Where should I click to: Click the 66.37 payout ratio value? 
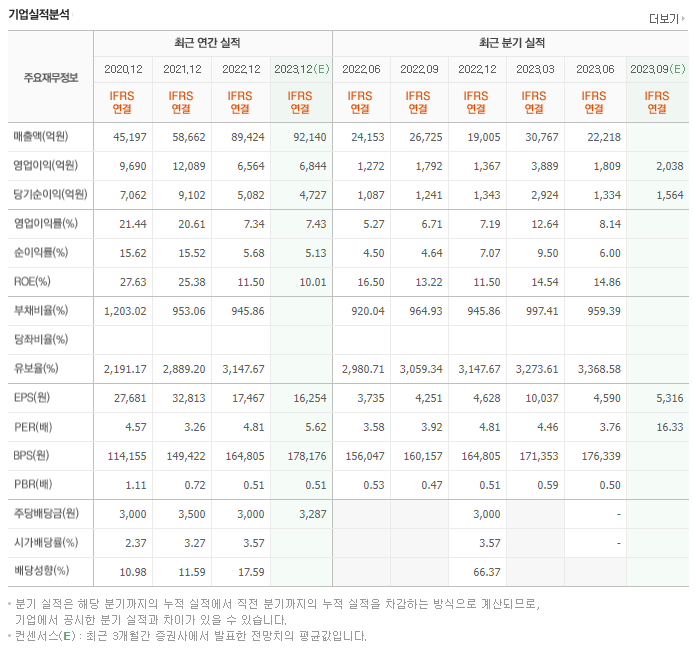pyautogui.click(x=486, y=572)
